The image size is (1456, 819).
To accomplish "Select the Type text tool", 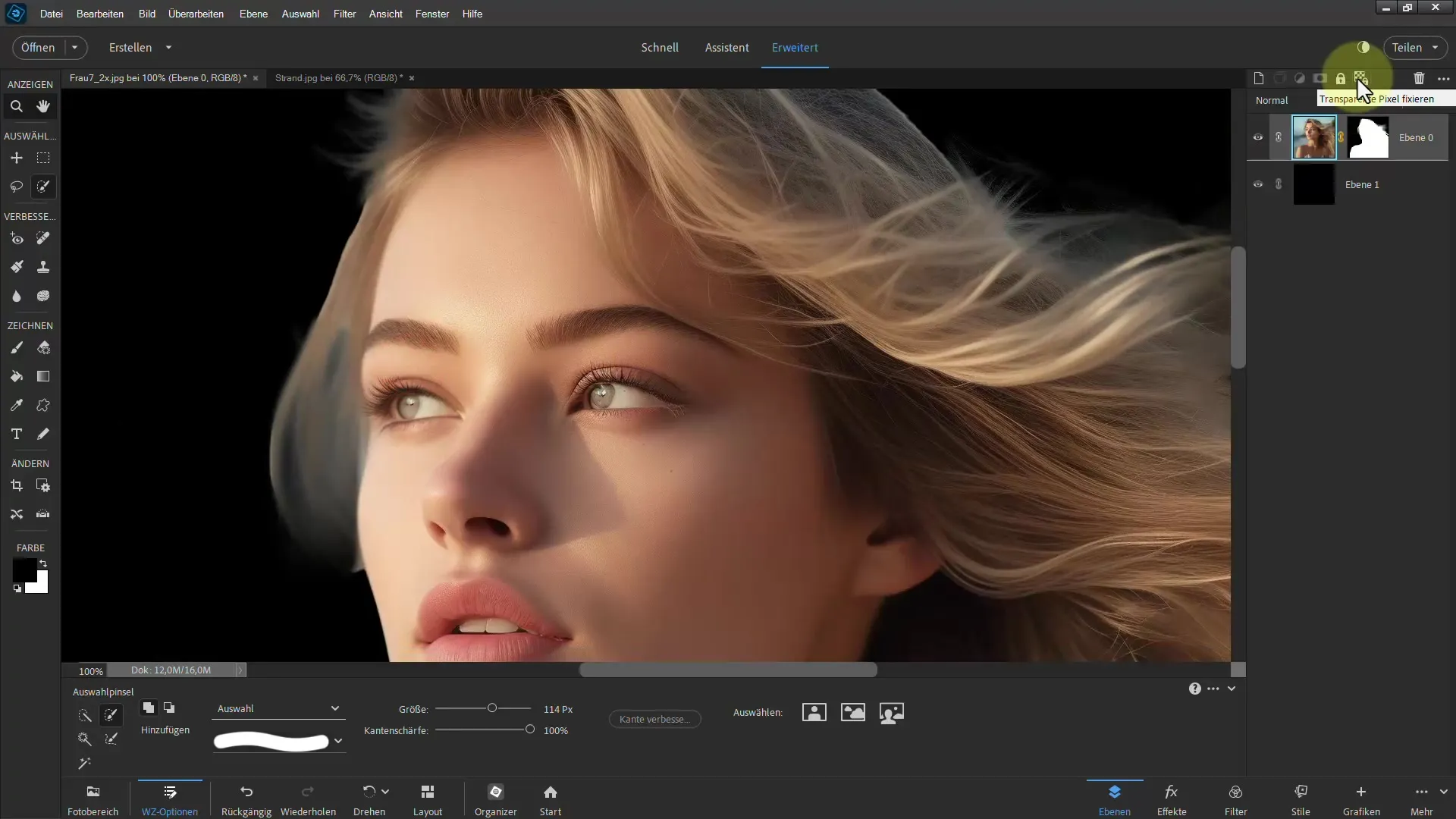I will pos(16,434).
